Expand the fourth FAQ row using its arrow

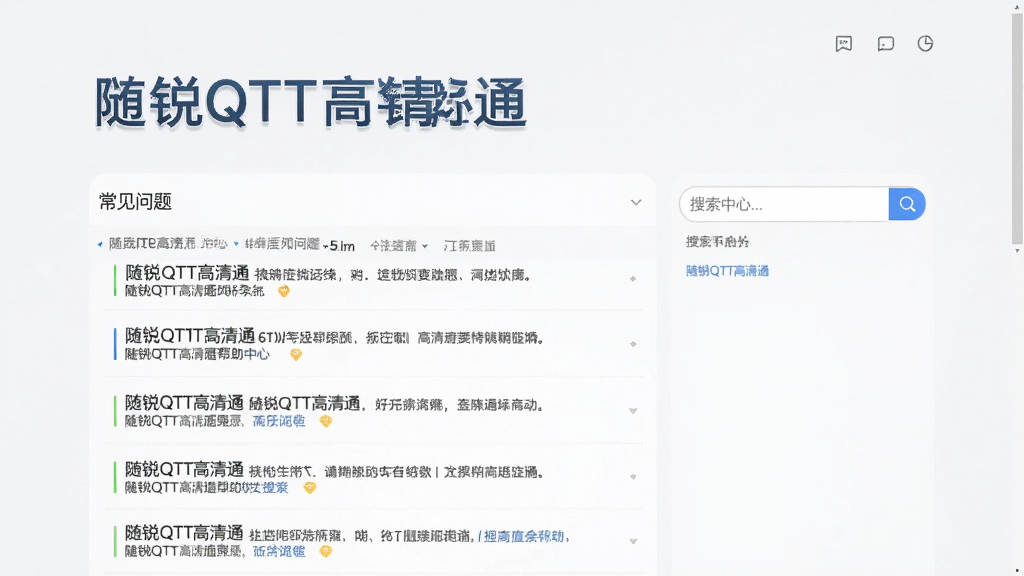(633, 477)
